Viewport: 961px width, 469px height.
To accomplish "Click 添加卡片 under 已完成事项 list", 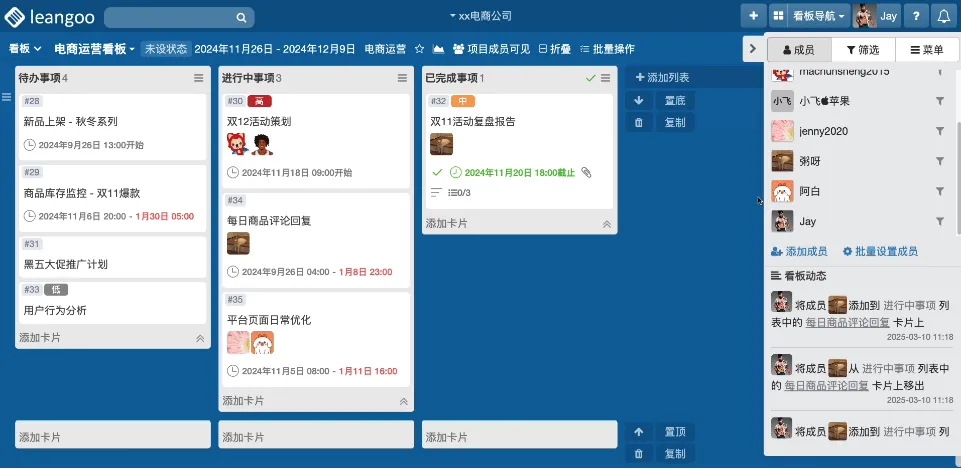I will click(x=447, y=224).
